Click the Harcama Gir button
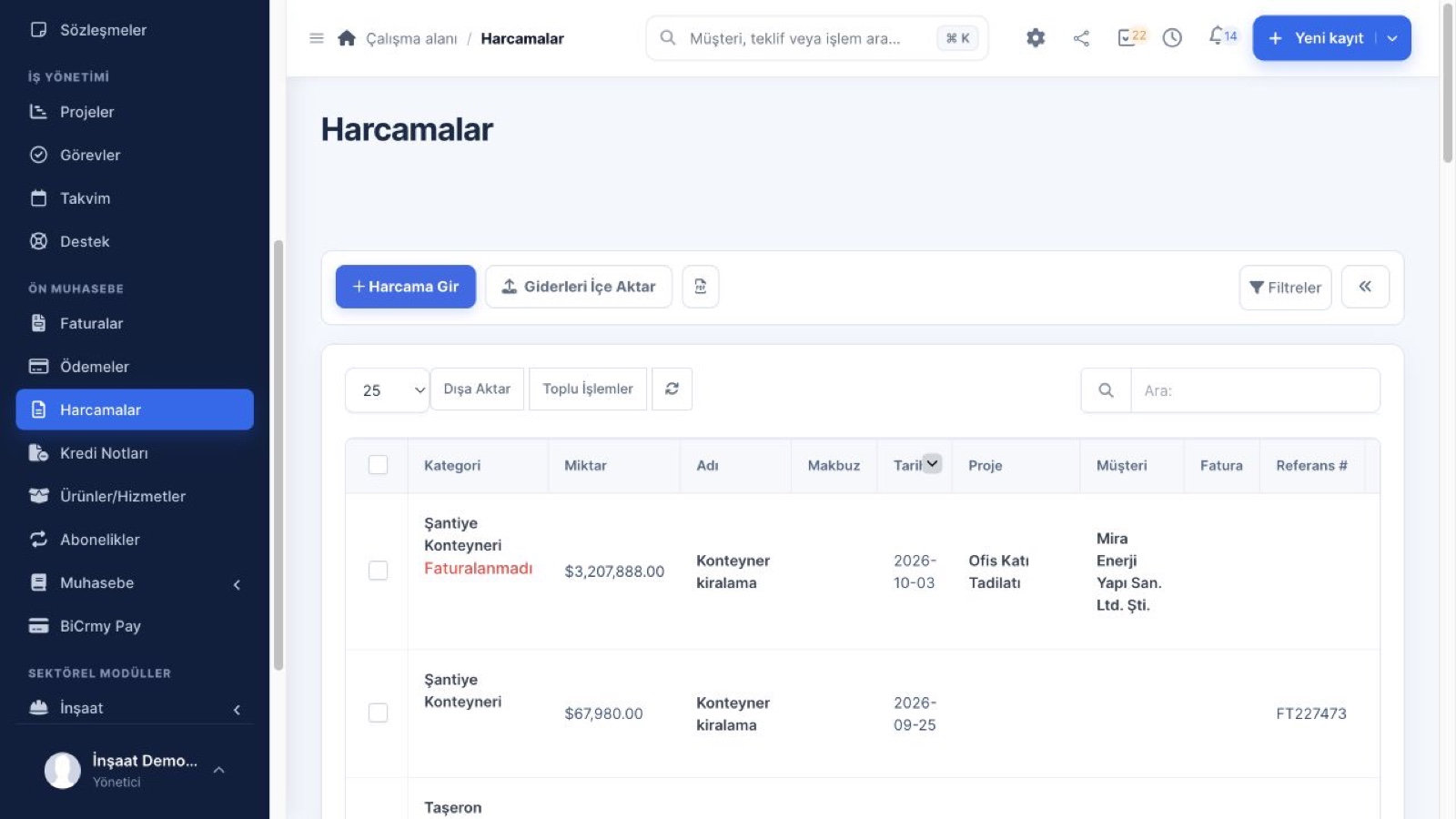Viewport: 1456px width, 819px height. pyautogui.click(x=406, y=287)
